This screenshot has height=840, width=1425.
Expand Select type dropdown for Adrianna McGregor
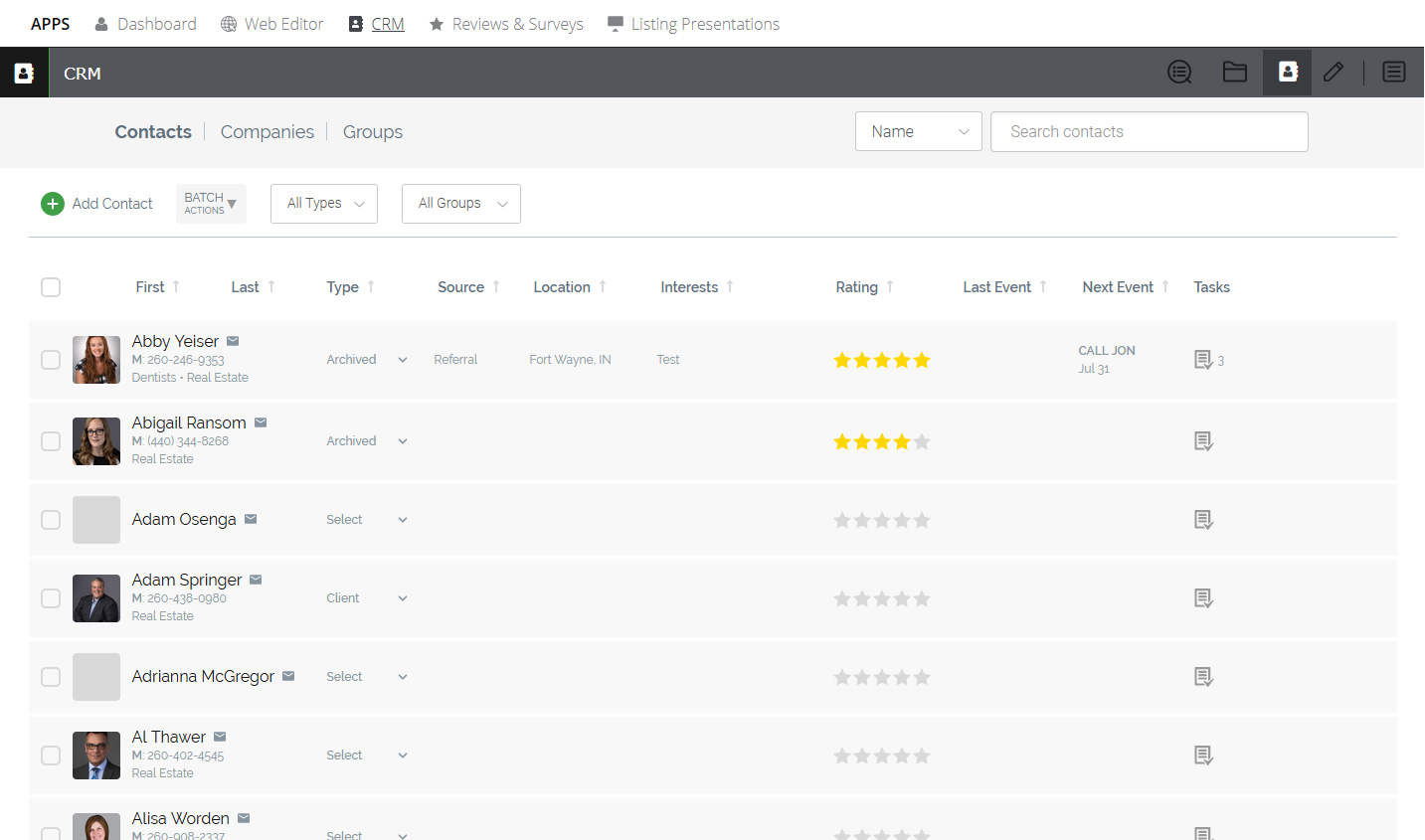click(x=403, y=677)
